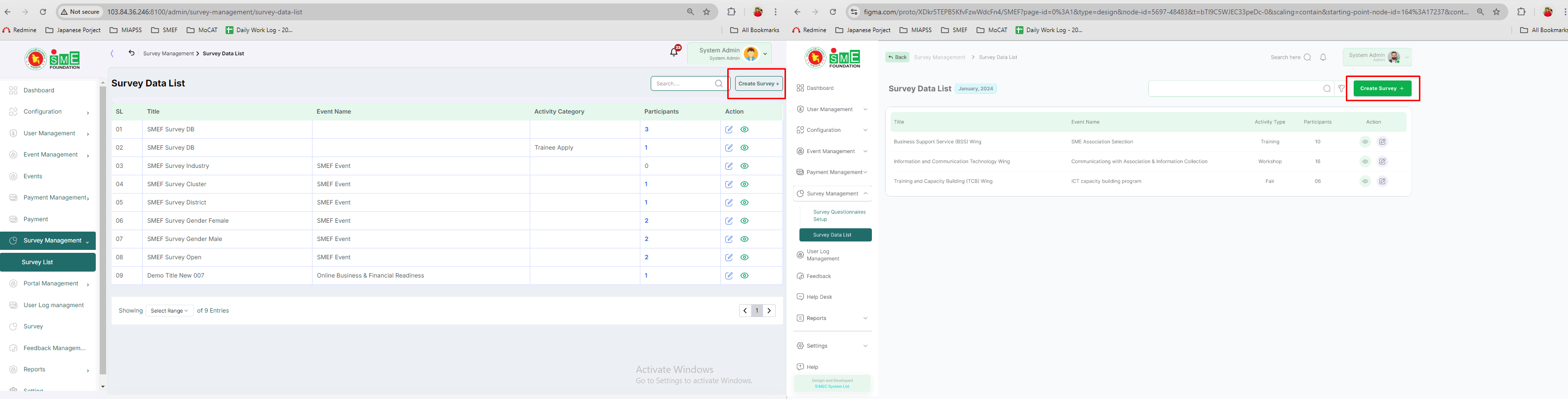The image size is (1568, 399).
Task: Click green Create Survey + button in Figma
Action: click(1382, 88)
